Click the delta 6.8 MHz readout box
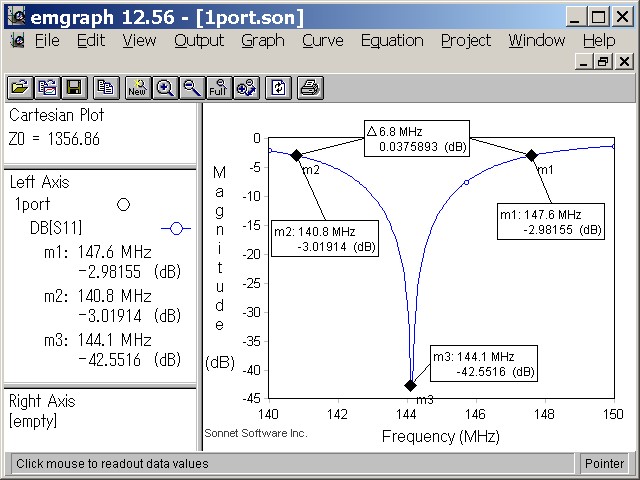640x480 pixels. coord(417,138)
